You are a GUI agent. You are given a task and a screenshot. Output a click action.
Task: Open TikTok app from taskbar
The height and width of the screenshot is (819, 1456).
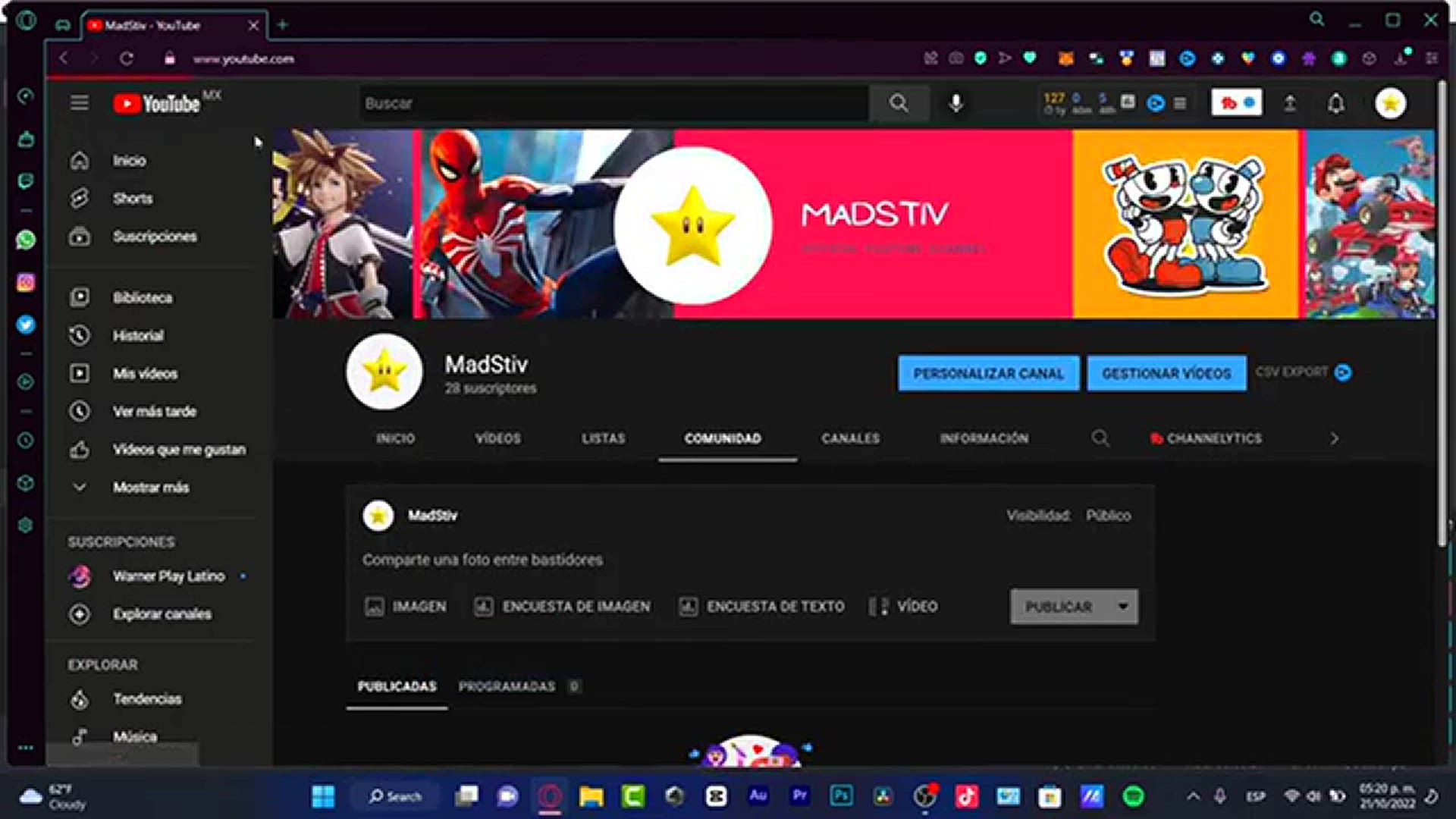point(966,796)
